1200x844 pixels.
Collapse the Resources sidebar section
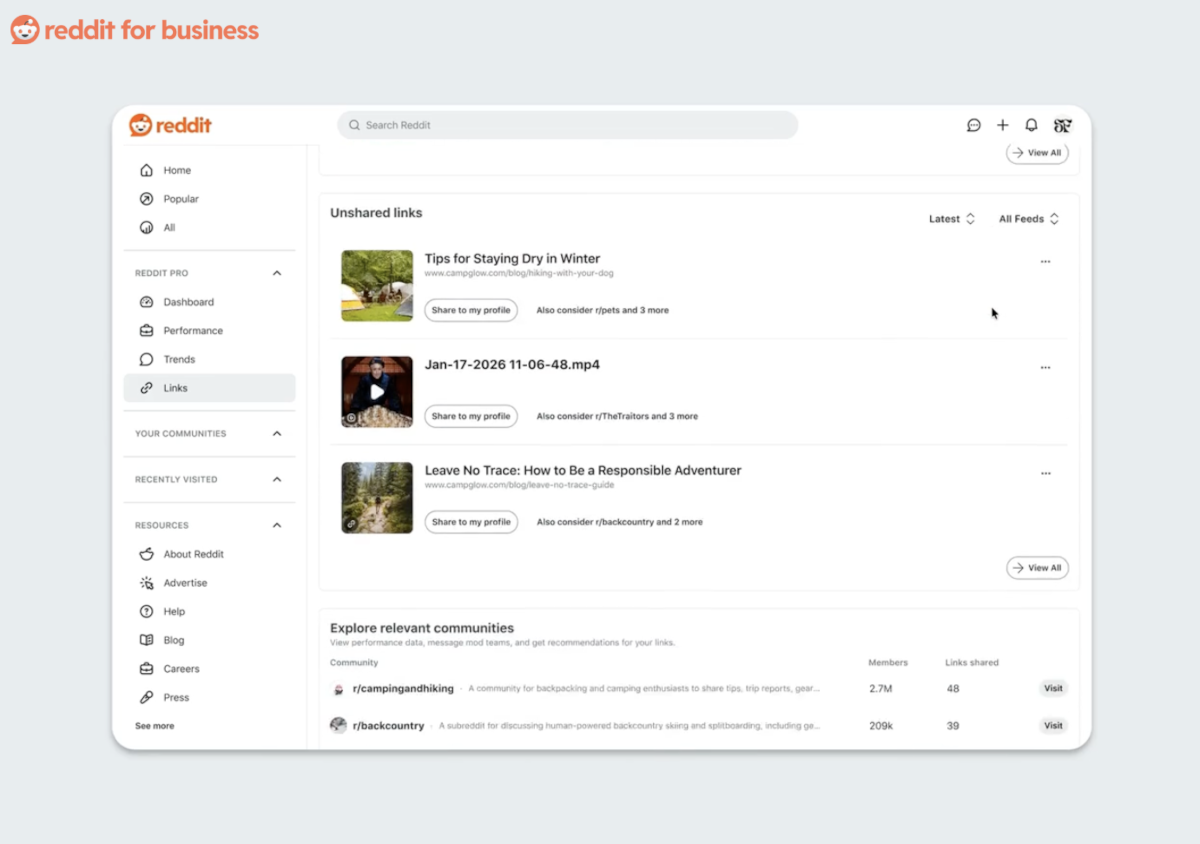click(277, 525)
